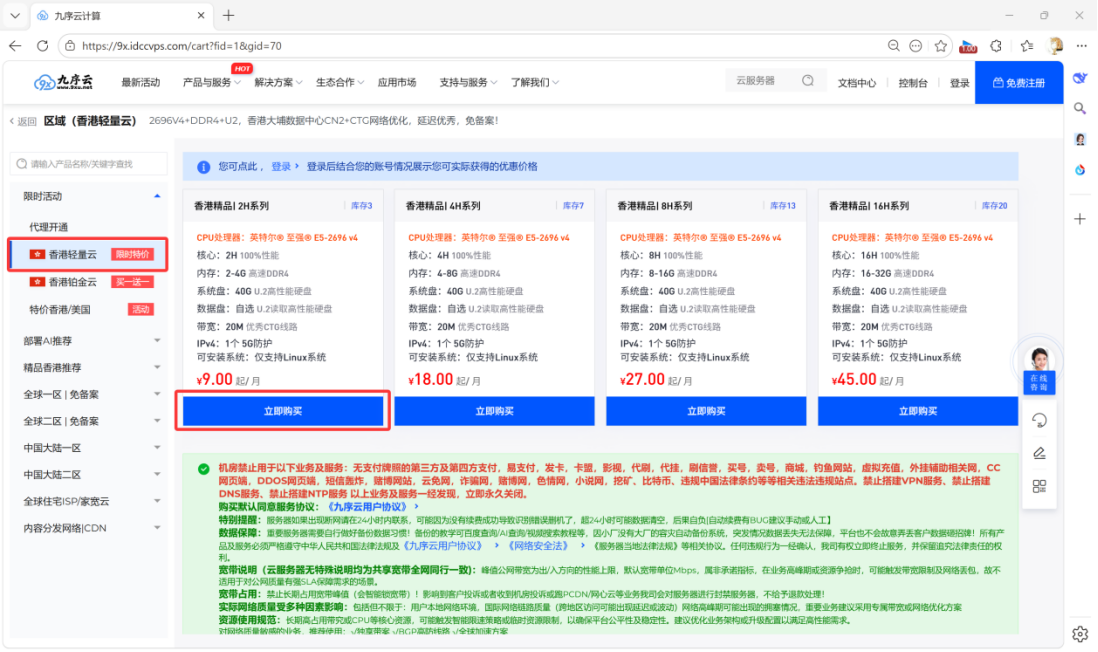Buy the 香港精品 2H系列 plan
This screenshot has height=652, width=1098.
[283, 411]
